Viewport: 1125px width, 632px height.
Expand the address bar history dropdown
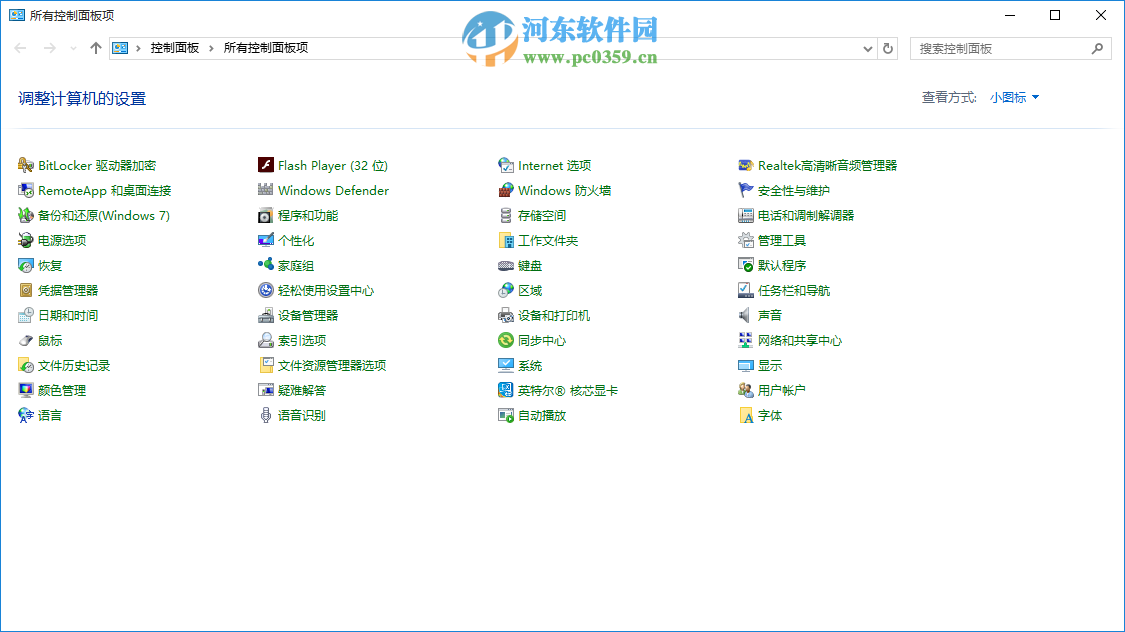(867, 47)
